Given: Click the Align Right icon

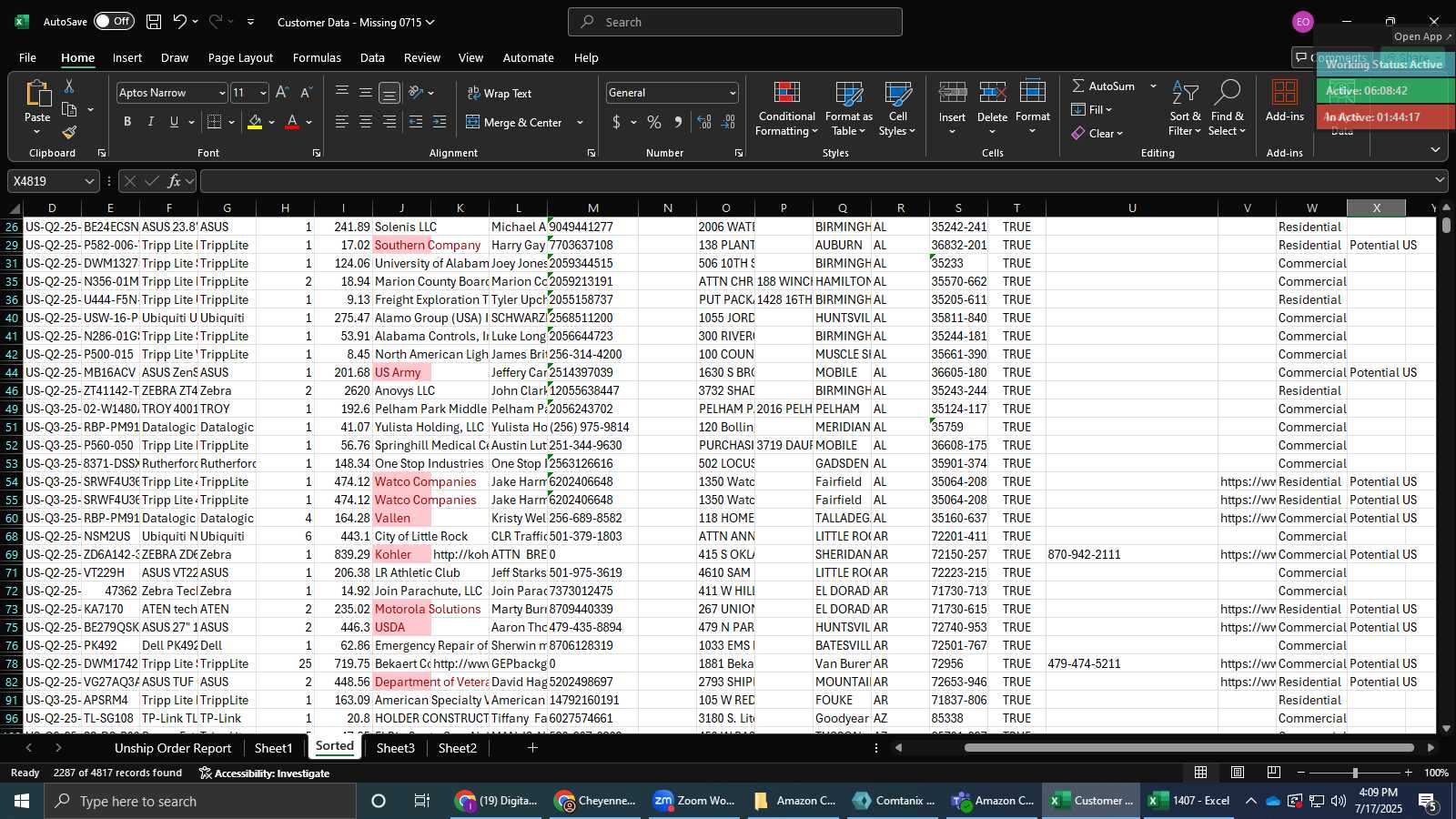Looking at the screenshot, I should [389, 122].
